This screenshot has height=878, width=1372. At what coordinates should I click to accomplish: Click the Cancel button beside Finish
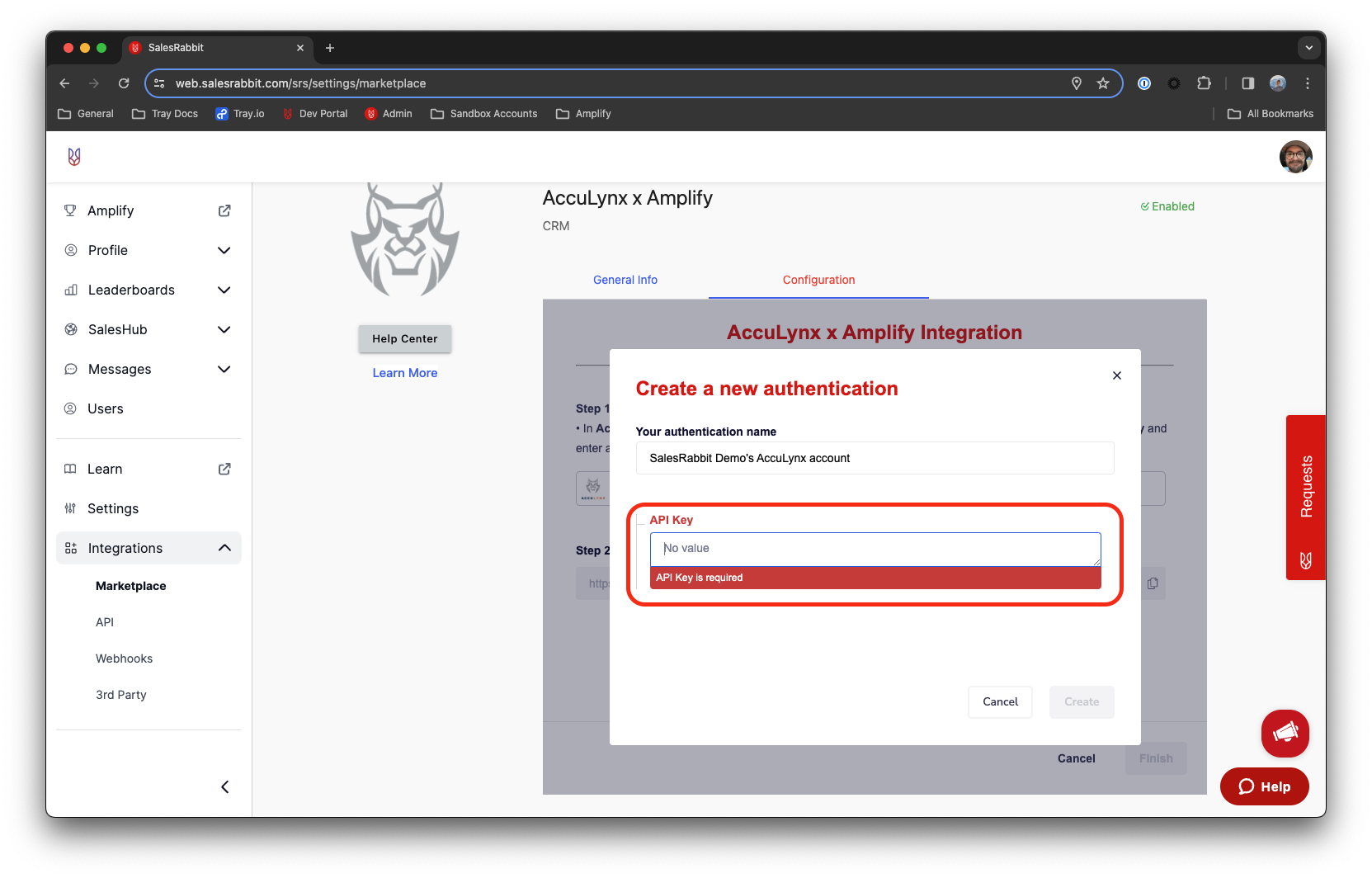1077,758
